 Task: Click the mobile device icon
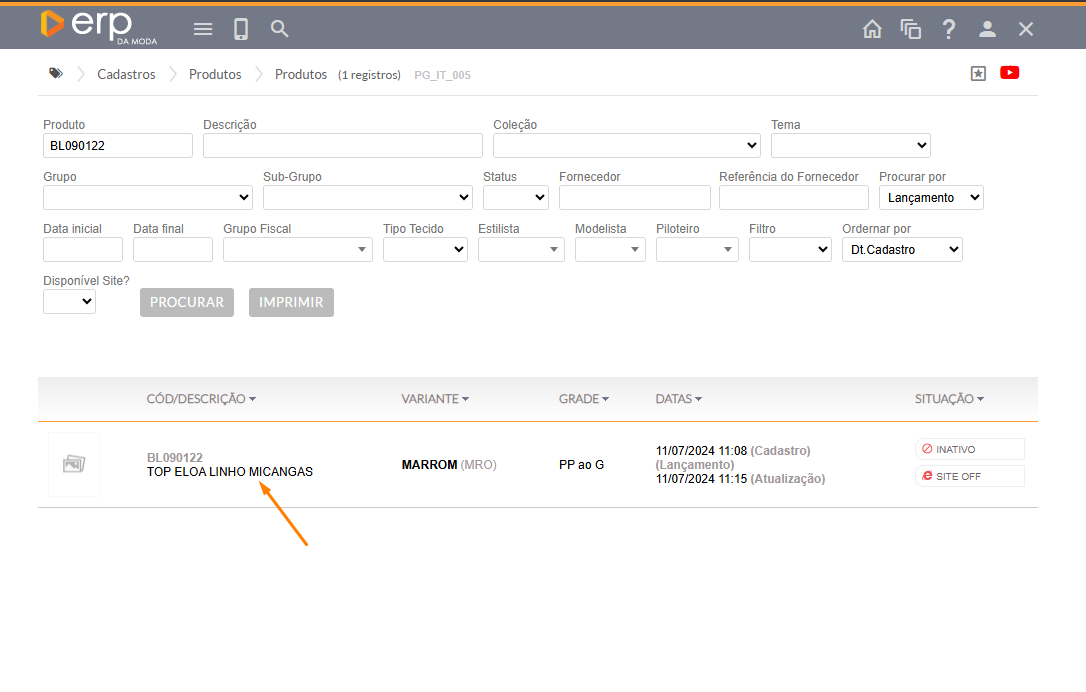click(241, 29)
